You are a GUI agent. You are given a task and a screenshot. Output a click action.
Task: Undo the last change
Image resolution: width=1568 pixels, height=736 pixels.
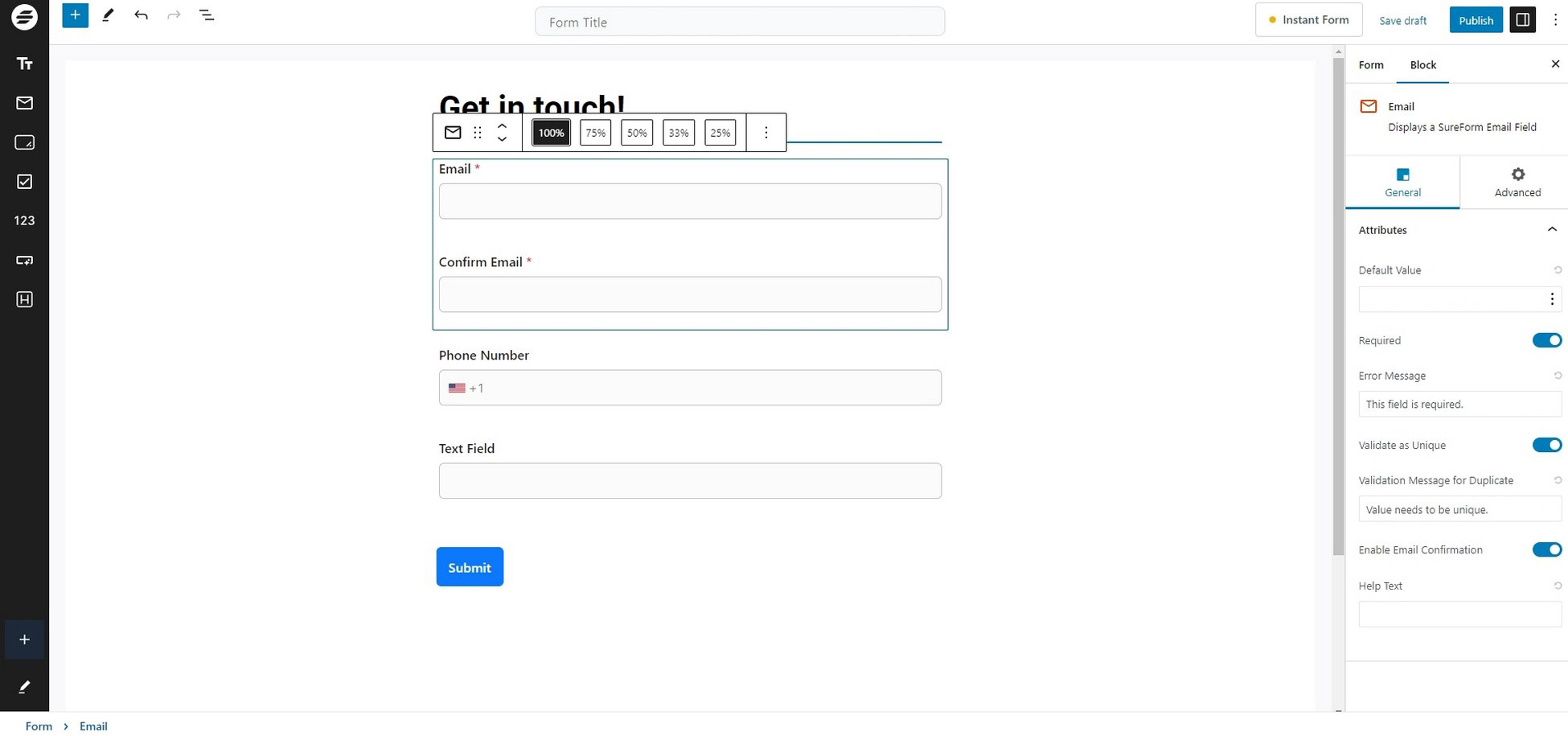point(141,15)
